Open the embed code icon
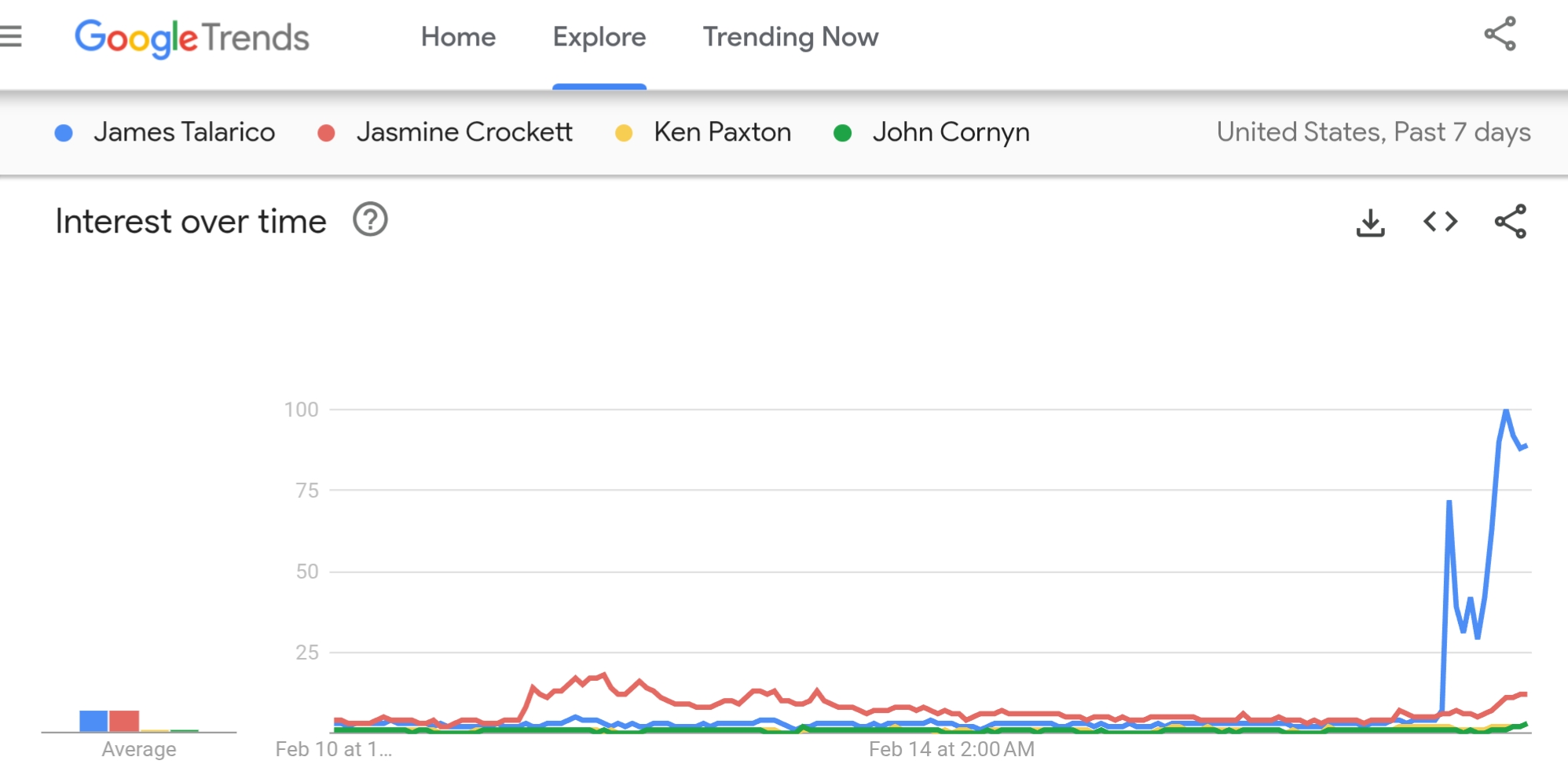 [x=1440, y=222]
